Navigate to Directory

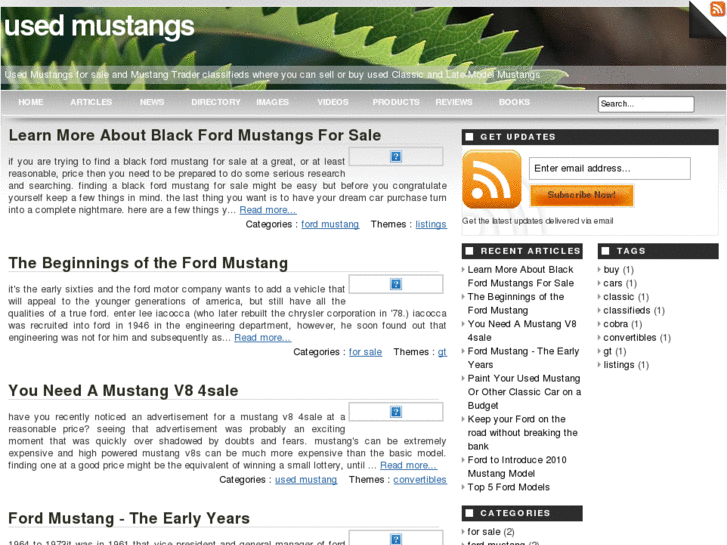(216, 102)
